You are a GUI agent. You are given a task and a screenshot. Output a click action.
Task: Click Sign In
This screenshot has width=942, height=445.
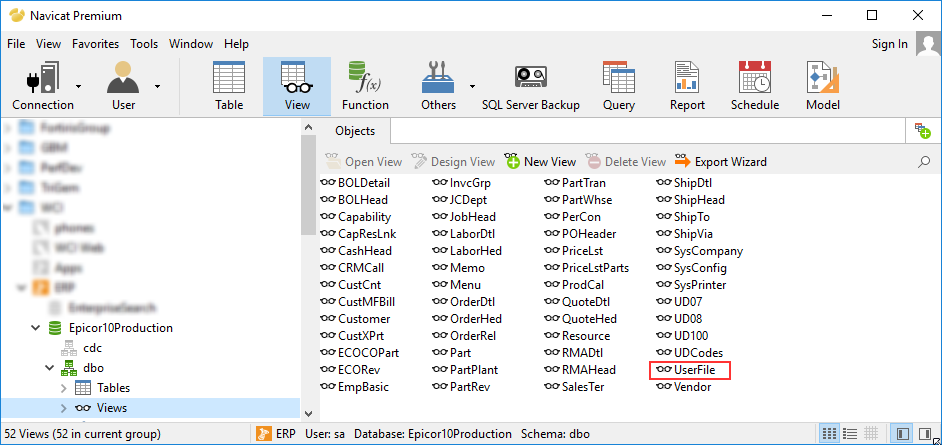point(890,44)
